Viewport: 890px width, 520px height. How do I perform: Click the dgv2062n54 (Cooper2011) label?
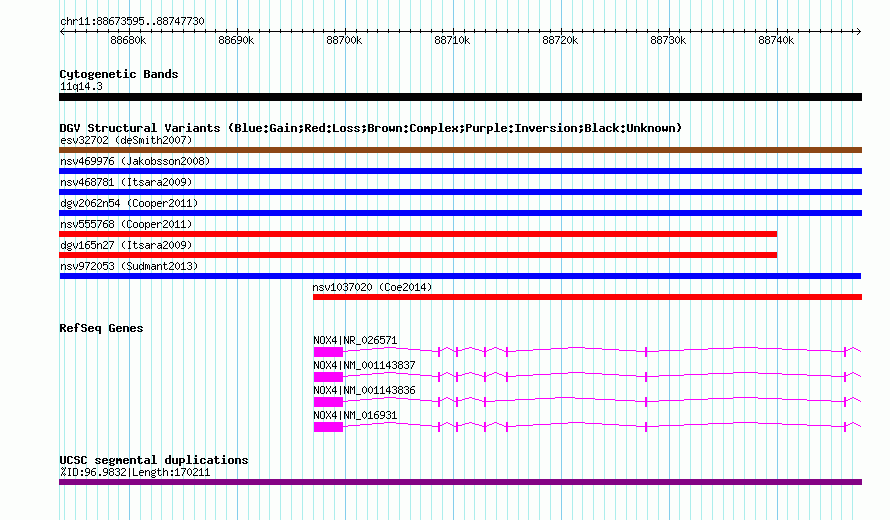(x=129, y=203)
